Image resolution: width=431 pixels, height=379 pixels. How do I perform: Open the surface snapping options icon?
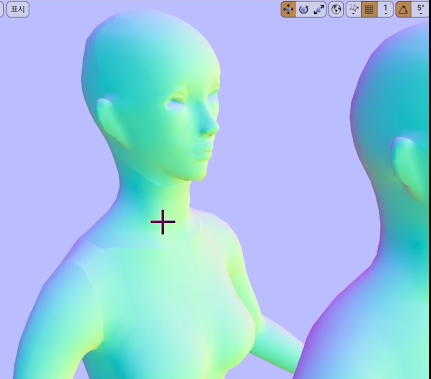353,9
